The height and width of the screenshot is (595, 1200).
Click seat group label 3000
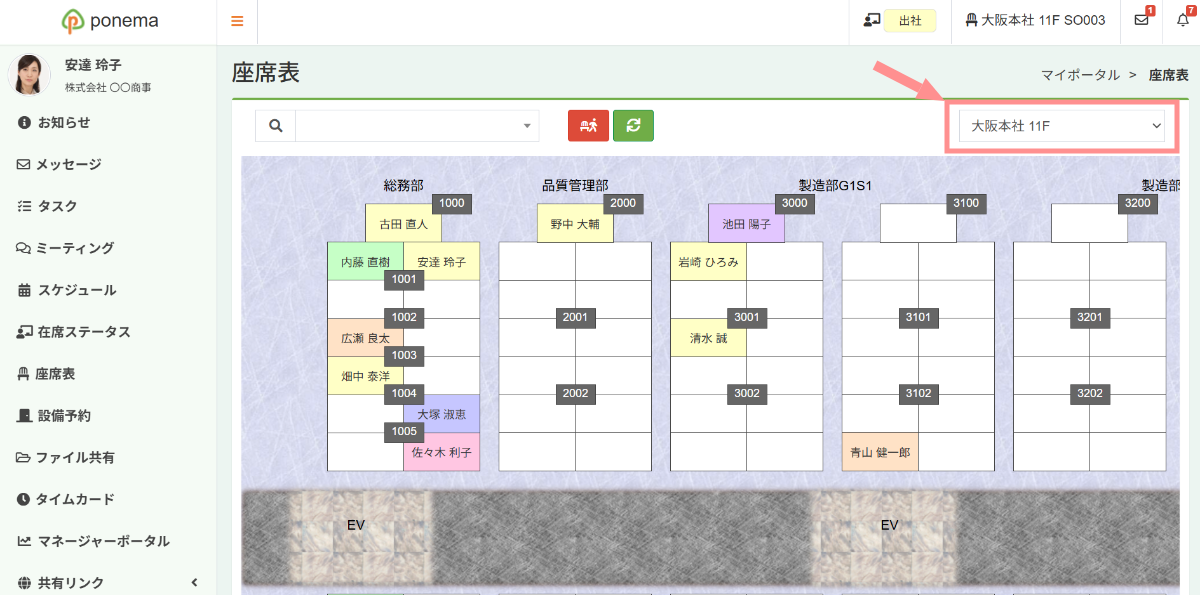click(x=795, y=203)
